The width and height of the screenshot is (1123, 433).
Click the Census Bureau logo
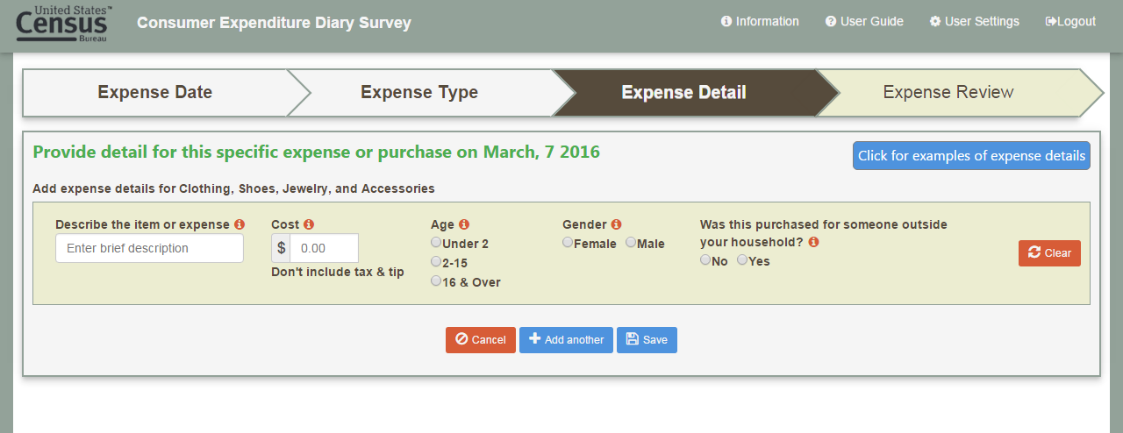pyautogui.click(x=65, y=25)
